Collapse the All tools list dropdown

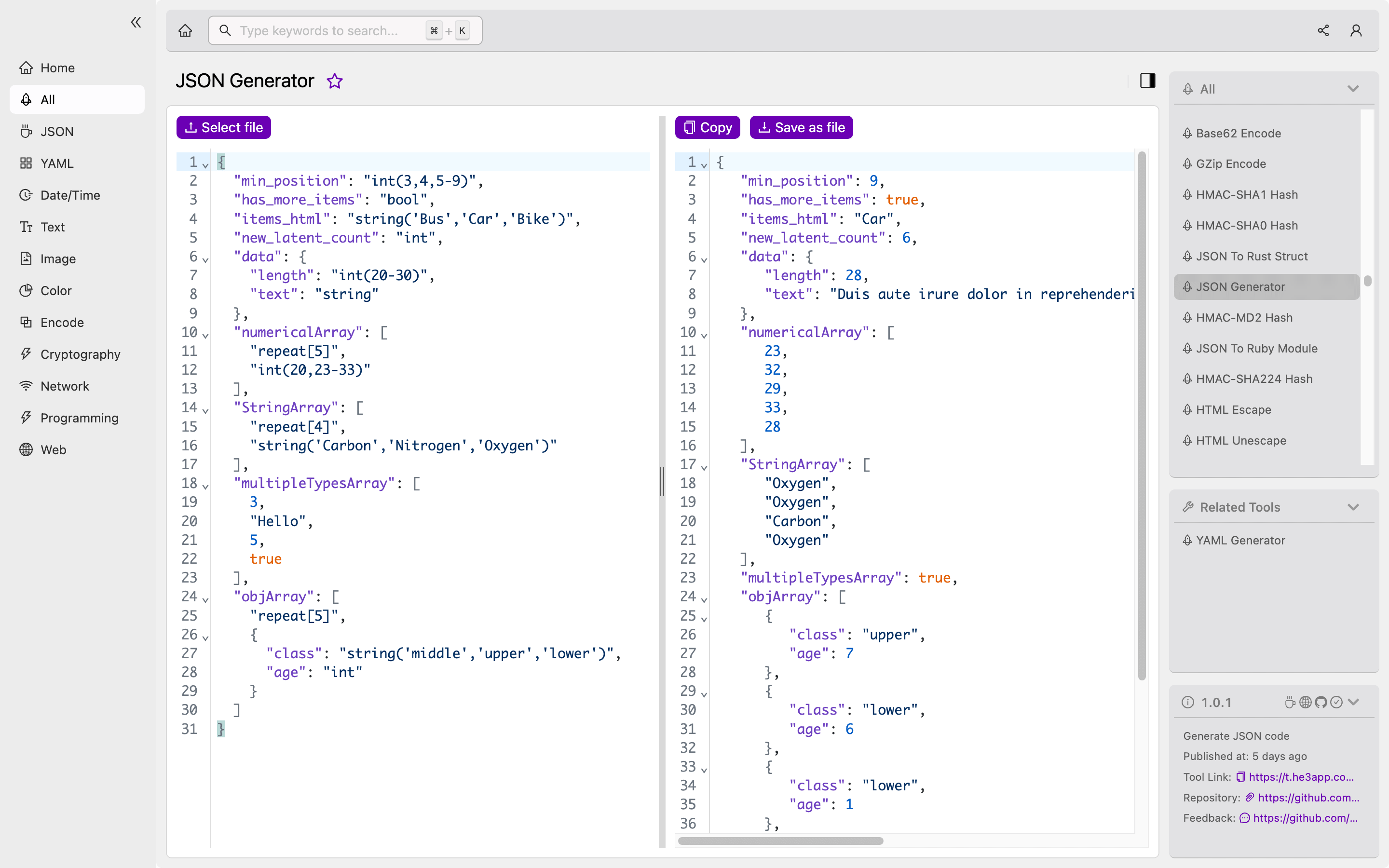pyautogui.click(x=1353, y=89)
